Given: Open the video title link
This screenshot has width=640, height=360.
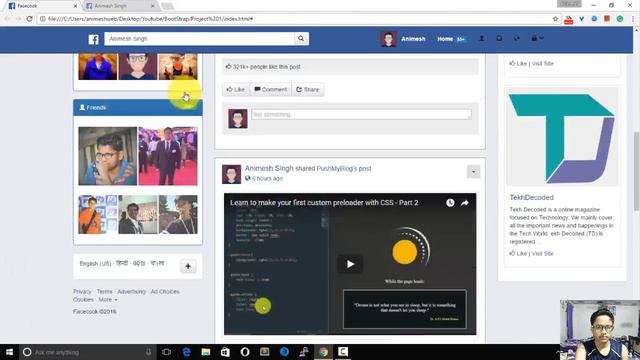Looking at the screenshot, I should click(x=324, y=203).
